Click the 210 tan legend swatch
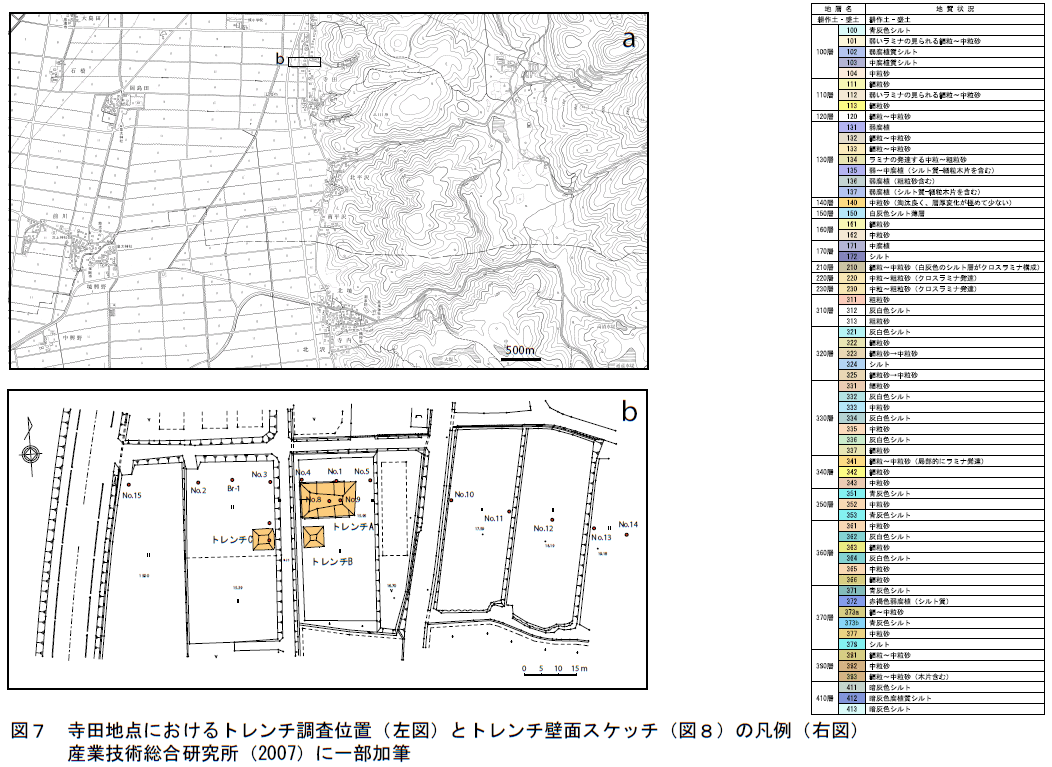Screen dimensions: 1052x767 coord(851,267)
